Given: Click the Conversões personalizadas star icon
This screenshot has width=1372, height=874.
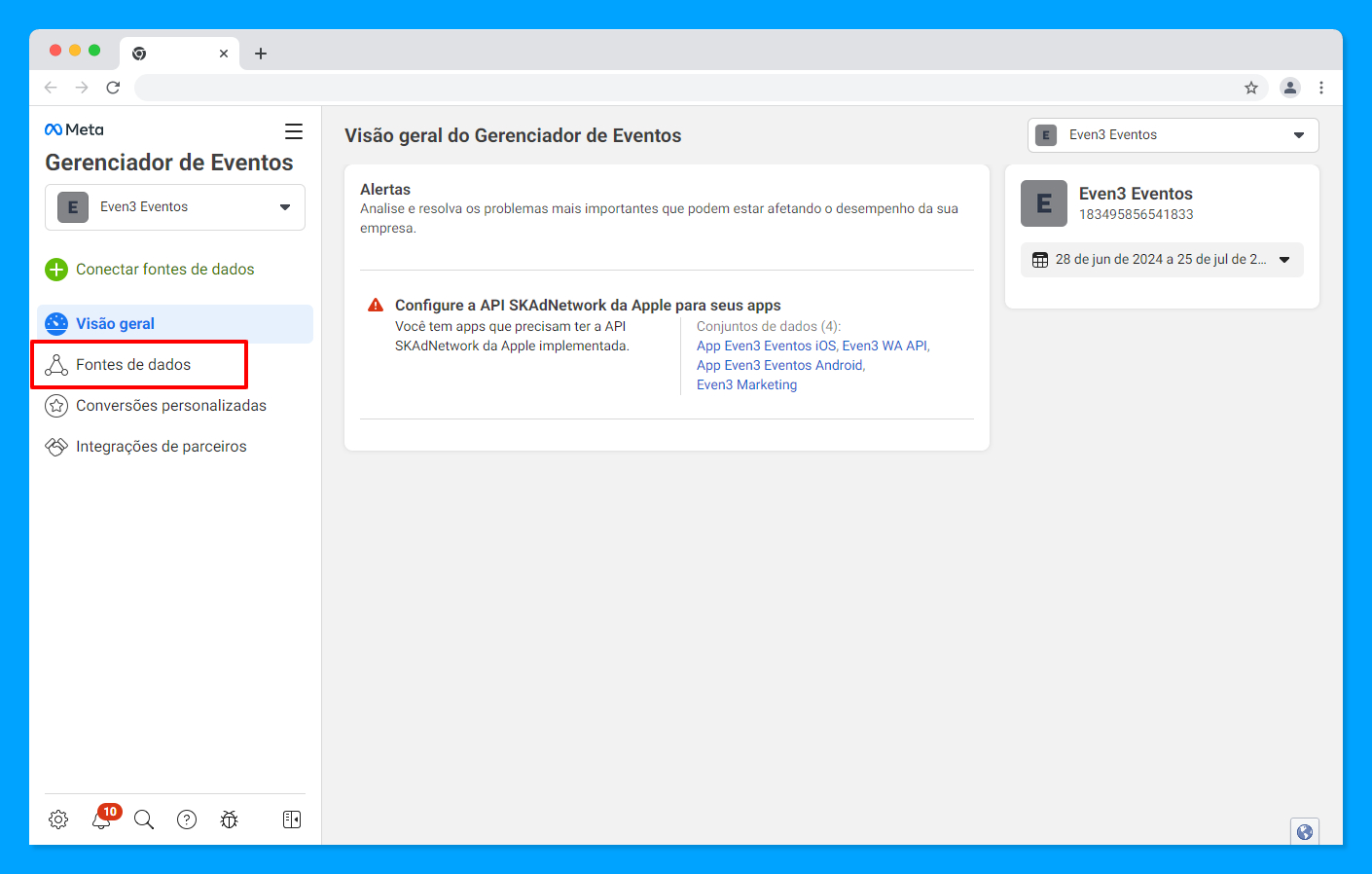Looking at the screenshot, I should [x=56, y=406].
